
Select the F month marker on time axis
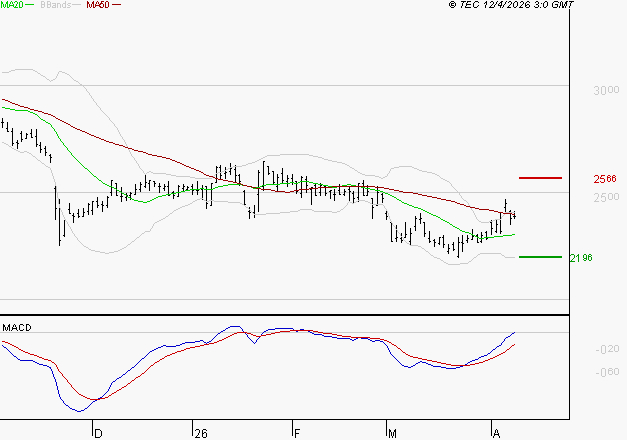(x=296, y=433)
